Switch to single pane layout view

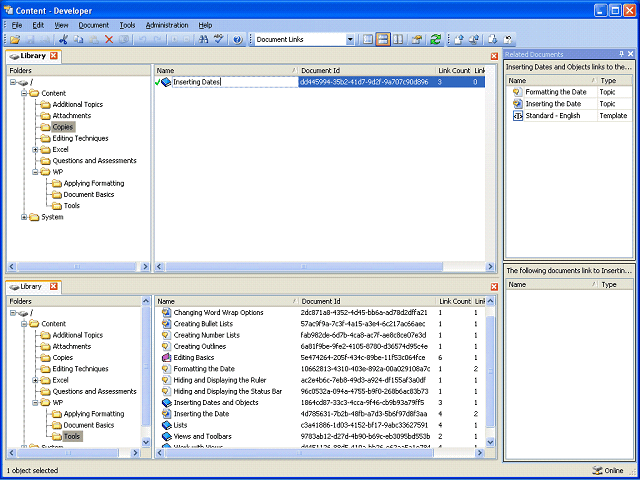pos(368,40)
